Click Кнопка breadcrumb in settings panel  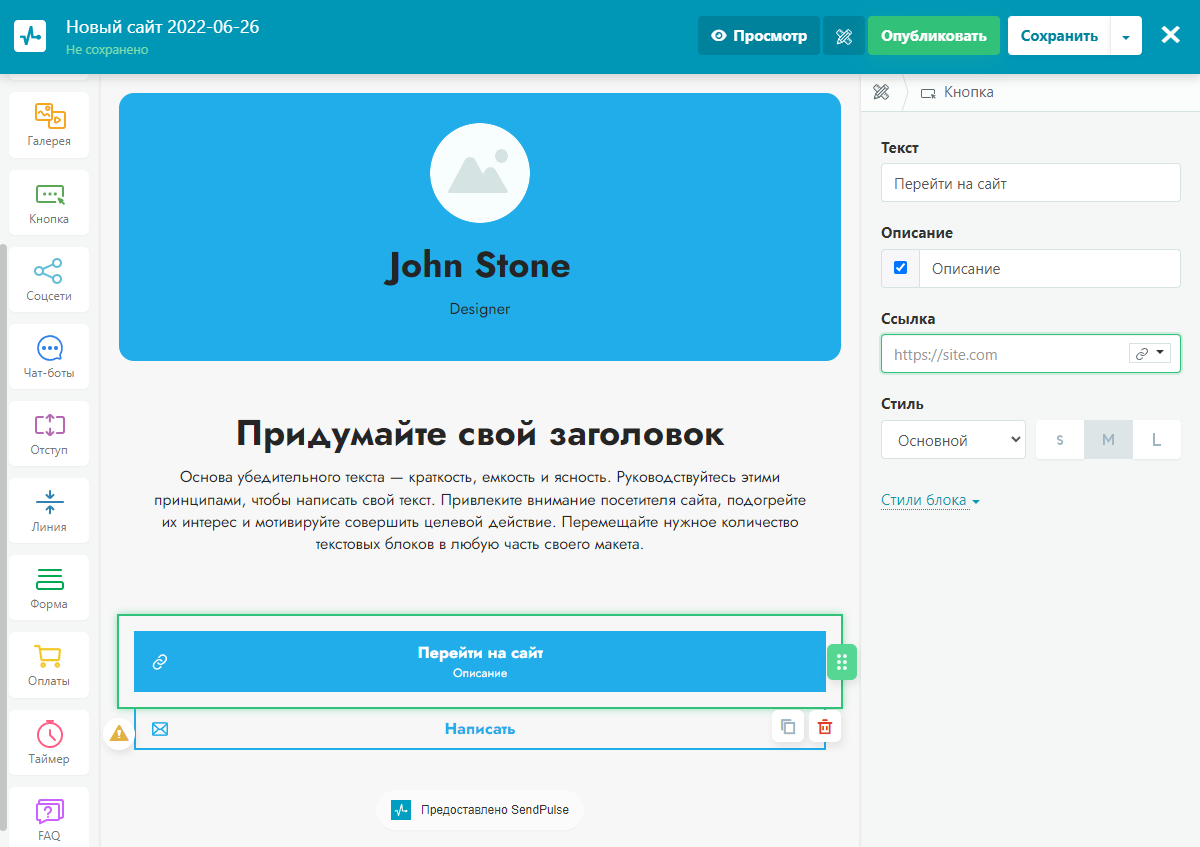[x=958, y=92]
